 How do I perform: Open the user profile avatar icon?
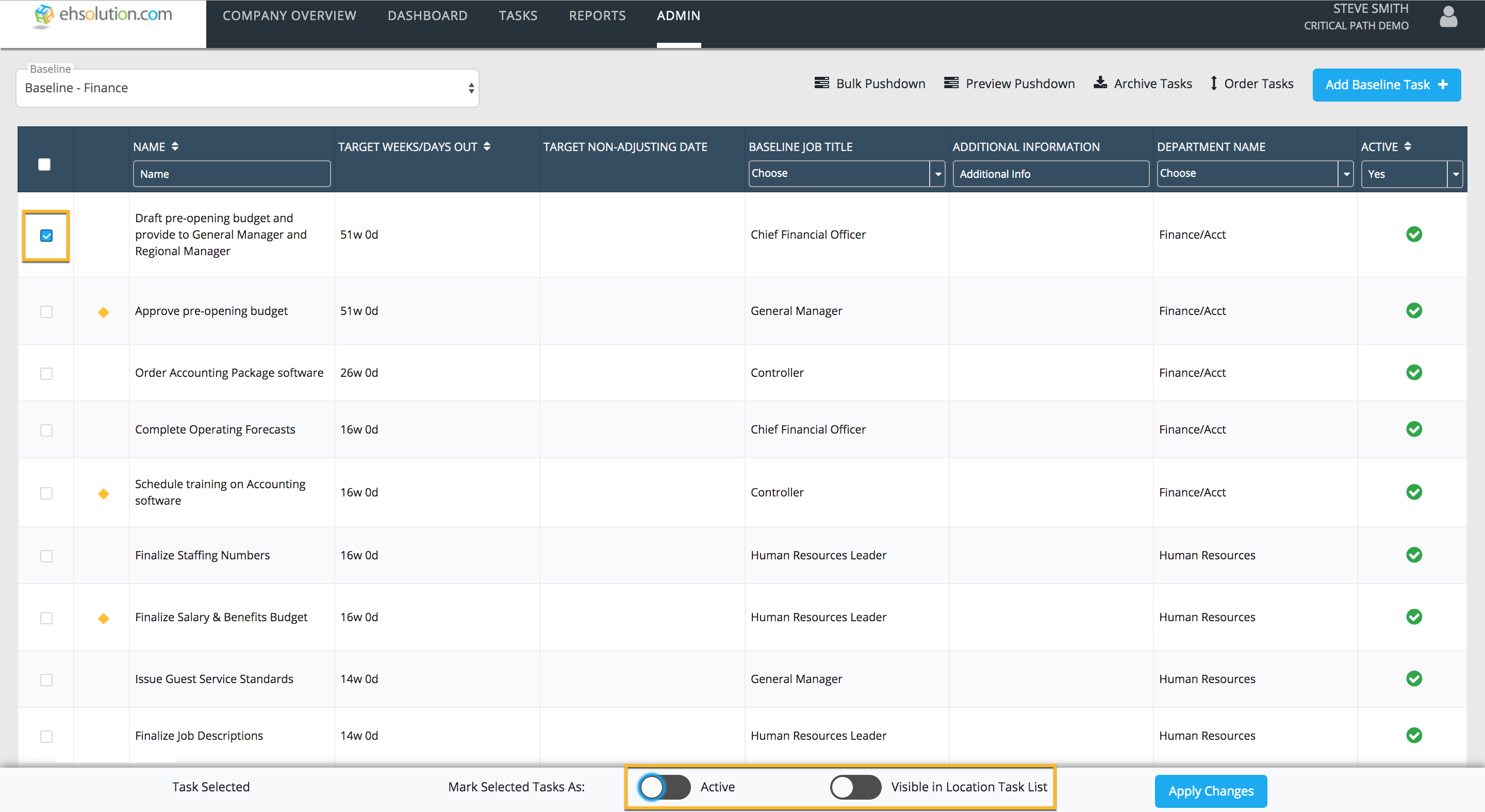coord(1448,16)
